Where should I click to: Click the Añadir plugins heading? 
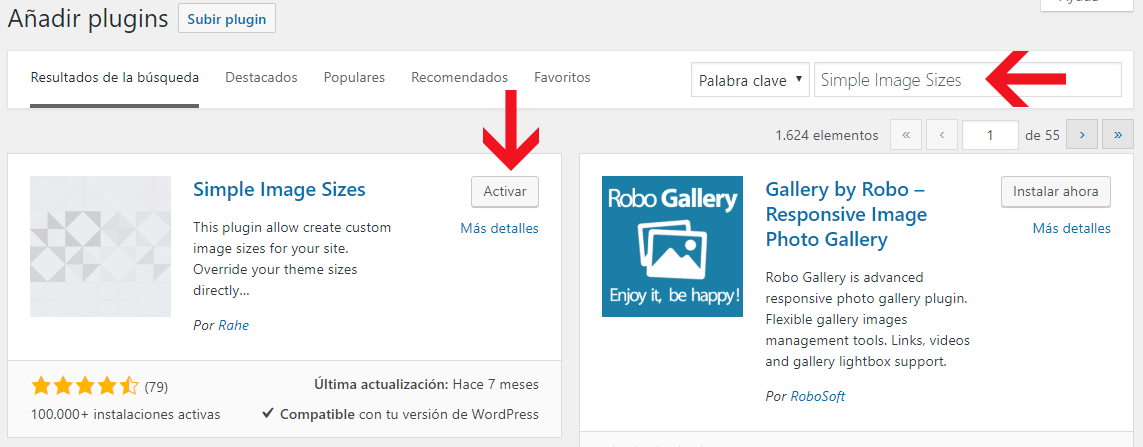[87, 19]
